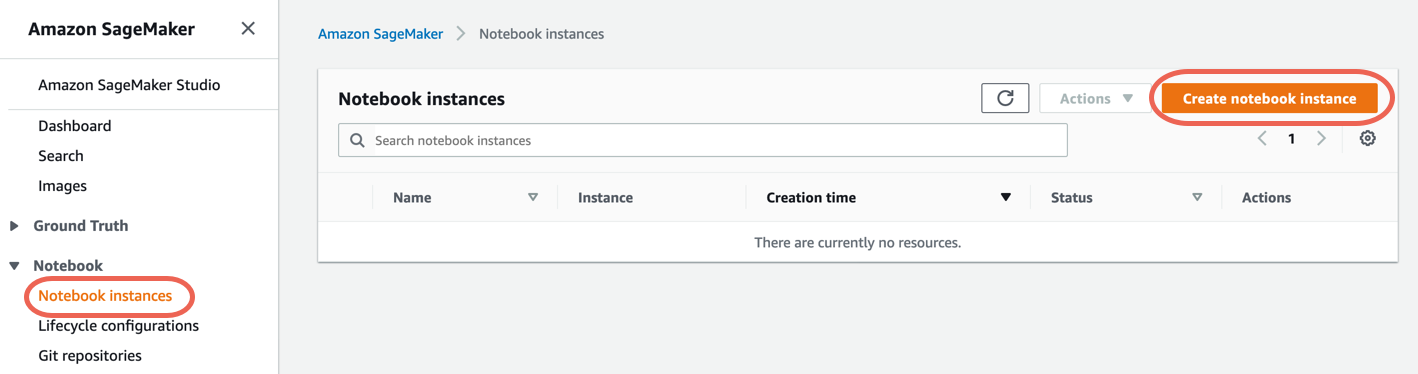Open Lifecycle configurations page
This screenshot has height=374, width=1418.
118,326
